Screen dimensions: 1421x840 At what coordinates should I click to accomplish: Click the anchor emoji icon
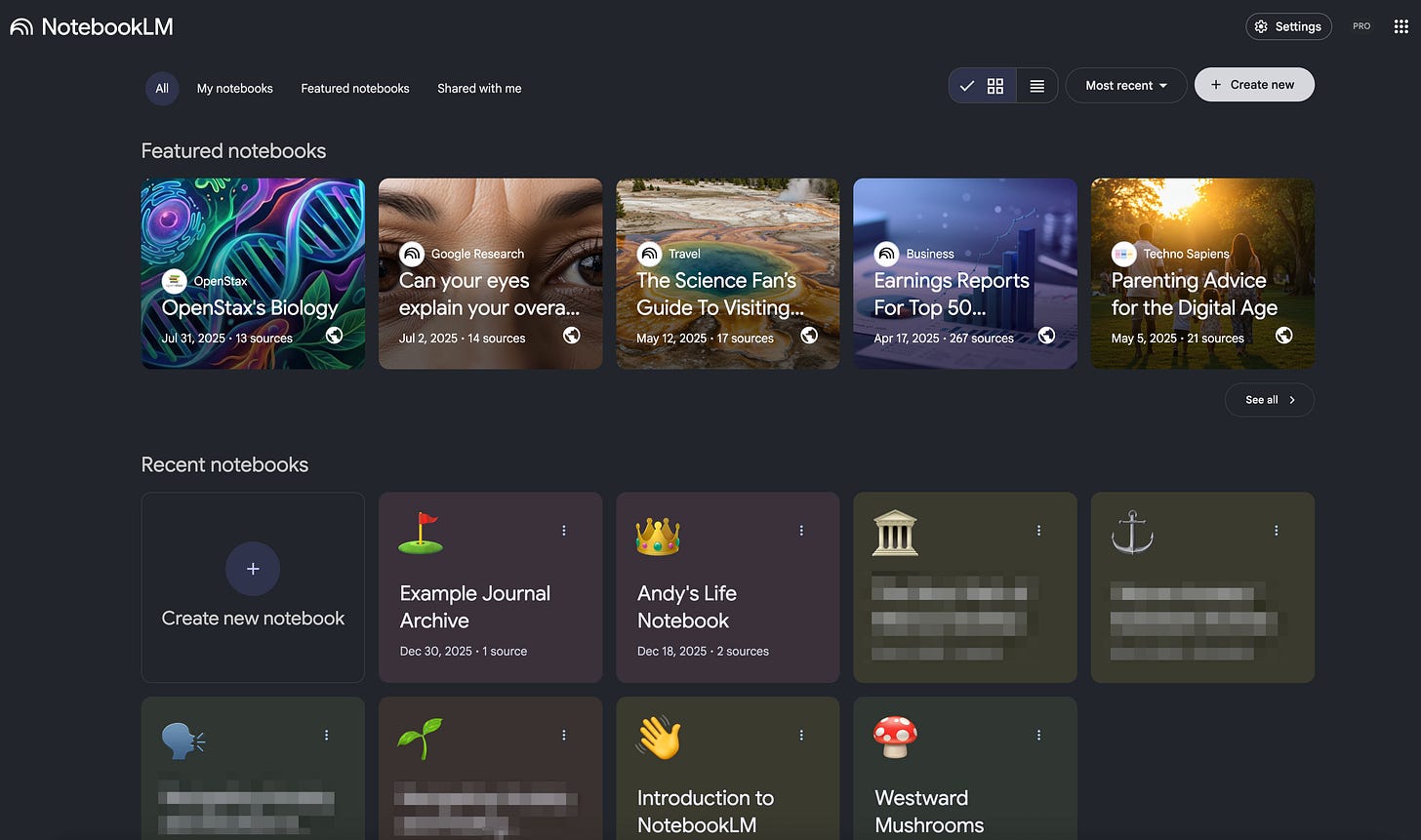click(x=1132, y=535)
